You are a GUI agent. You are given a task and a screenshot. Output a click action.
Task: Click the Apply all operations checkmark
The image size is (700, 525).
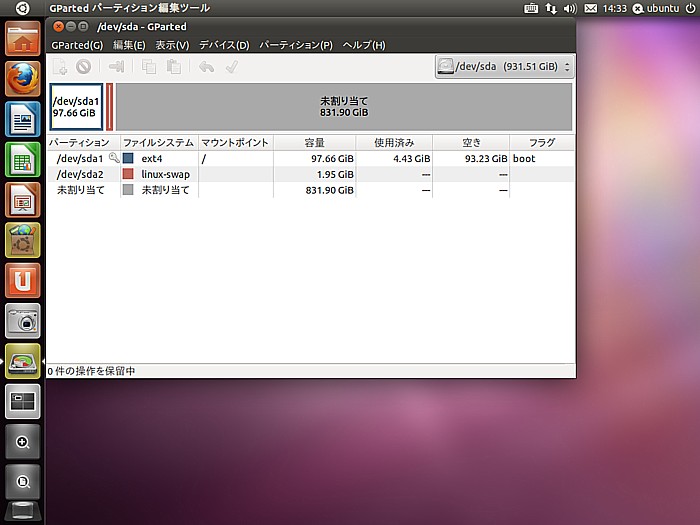pyautogui.click(x=232, y=67)
